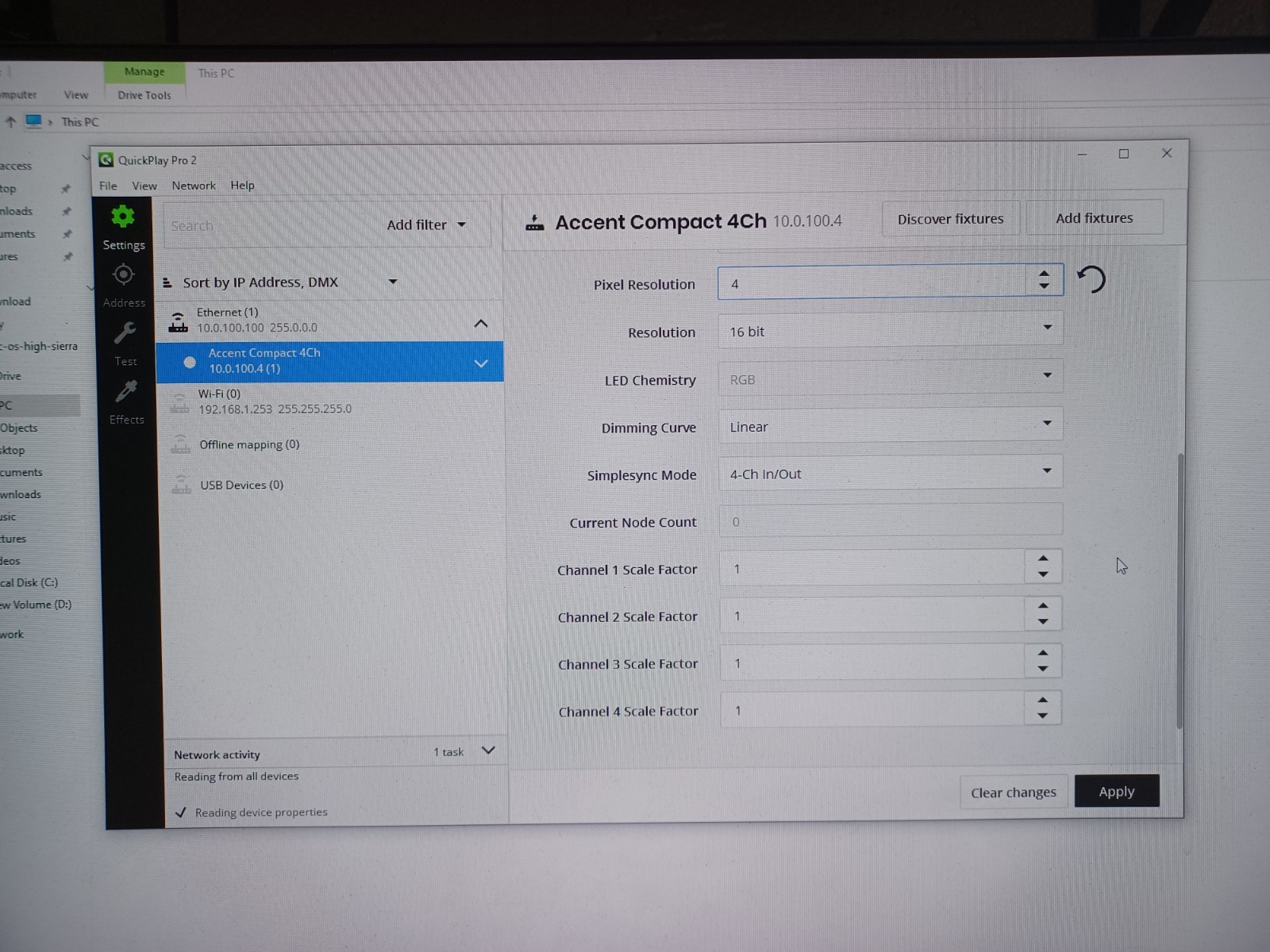Click the Current Node Count field
Viewport: 1270px width, 952px height.
(891, 521)
